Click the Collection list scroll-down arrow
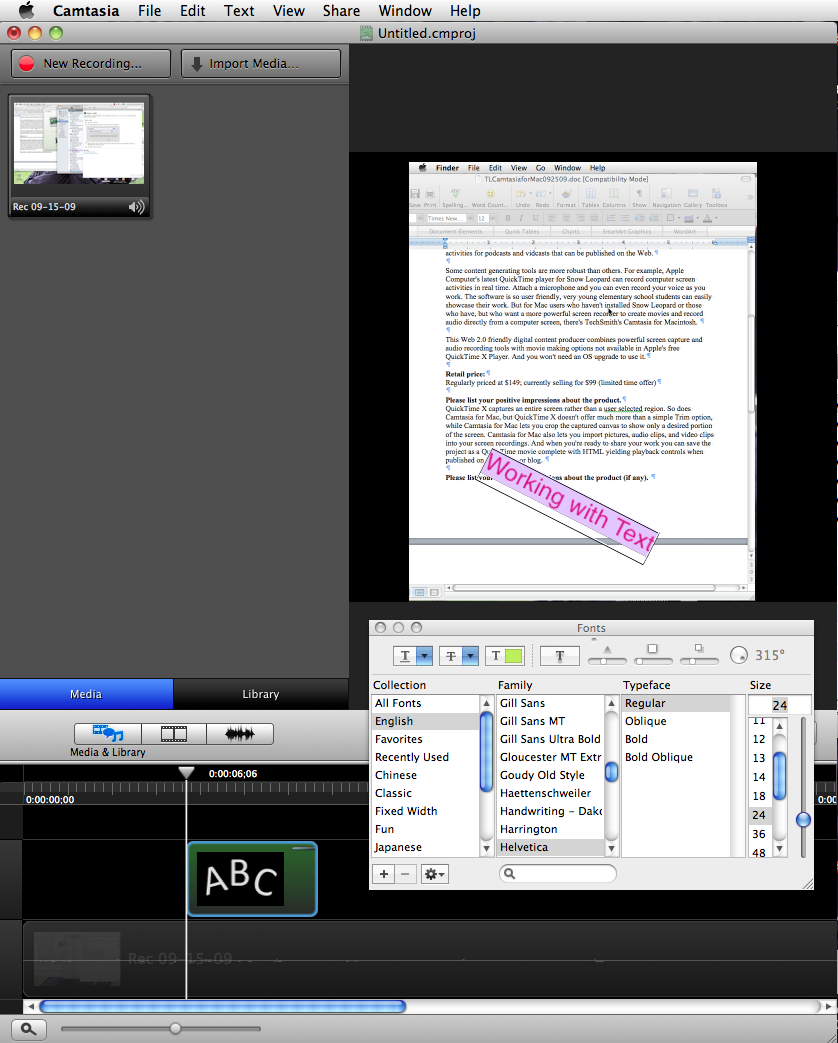This screenshot has width=838, height=1043. pos(486,849)
